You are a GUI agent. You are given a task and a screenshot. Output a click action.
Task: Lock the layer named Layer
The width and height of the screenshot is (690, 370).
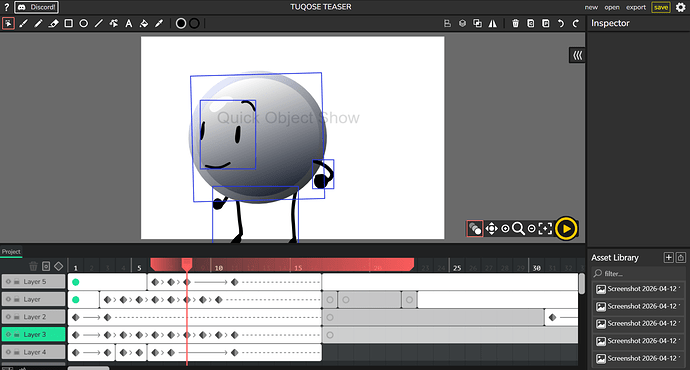17,299
